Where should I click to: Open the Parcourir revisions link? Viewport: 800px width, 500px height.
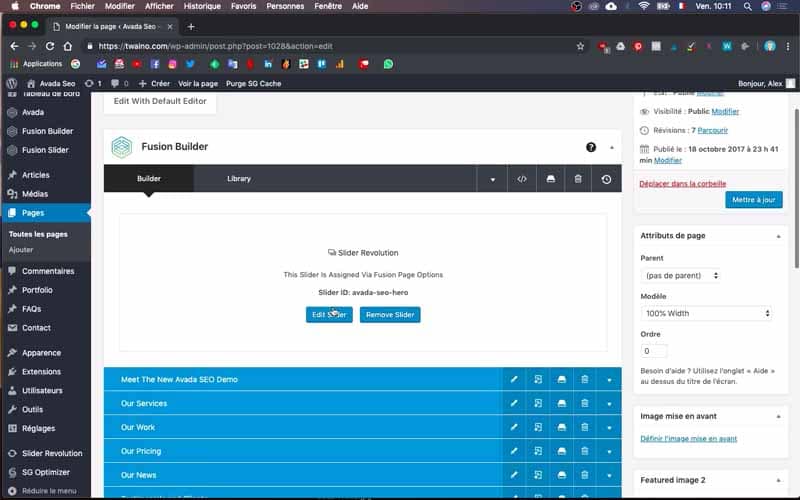point(712,131)
